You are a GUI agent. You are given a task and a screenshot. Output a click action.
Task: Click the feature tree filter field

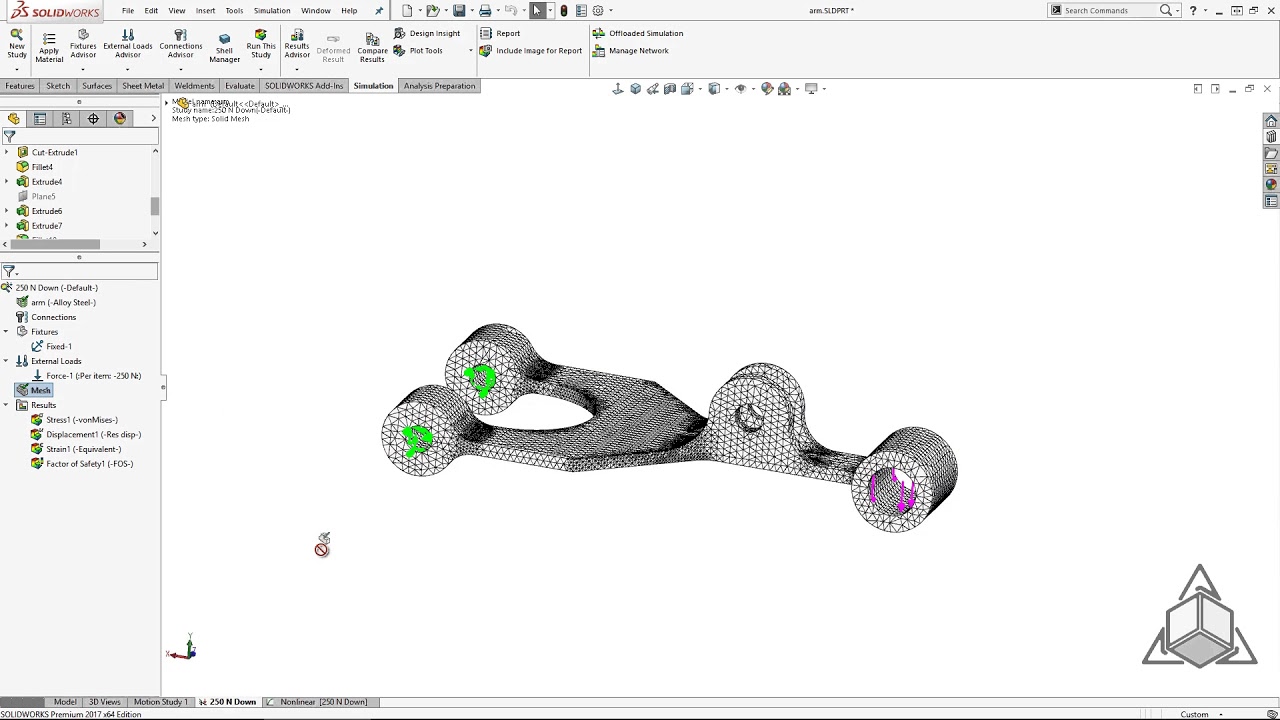[x=79, y=136]
